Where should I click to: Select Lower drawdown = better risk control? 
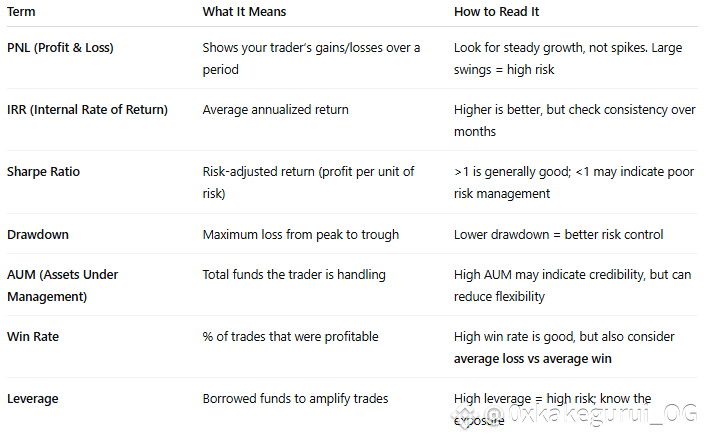[558, 235]
